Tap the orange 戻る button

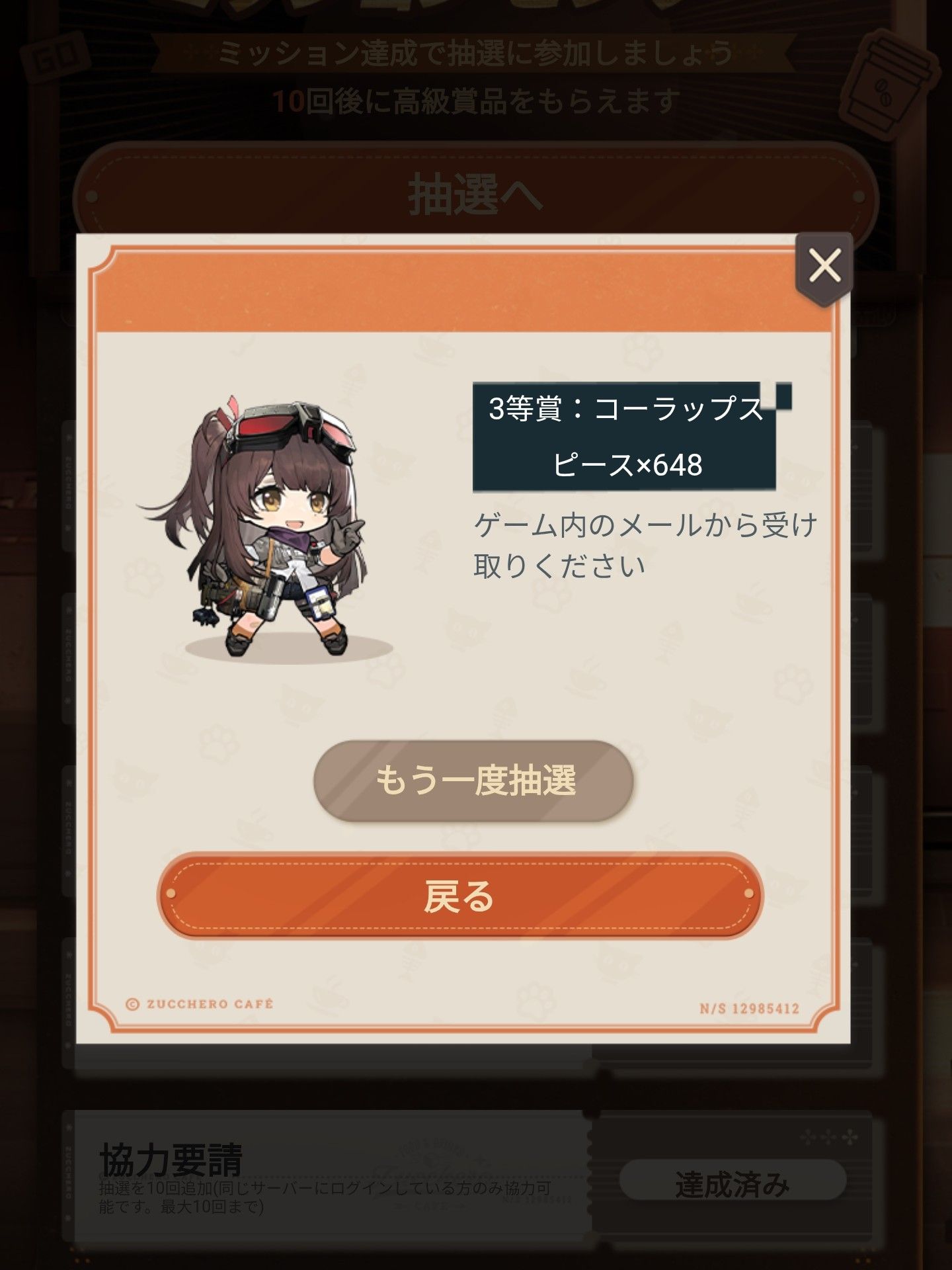tap(460, 895)
